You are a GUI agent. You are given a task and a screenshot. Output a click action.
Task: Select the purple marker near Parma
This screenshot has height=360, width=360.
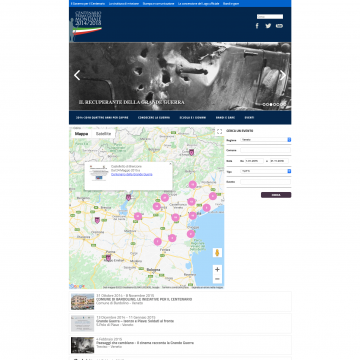[108, 257]
